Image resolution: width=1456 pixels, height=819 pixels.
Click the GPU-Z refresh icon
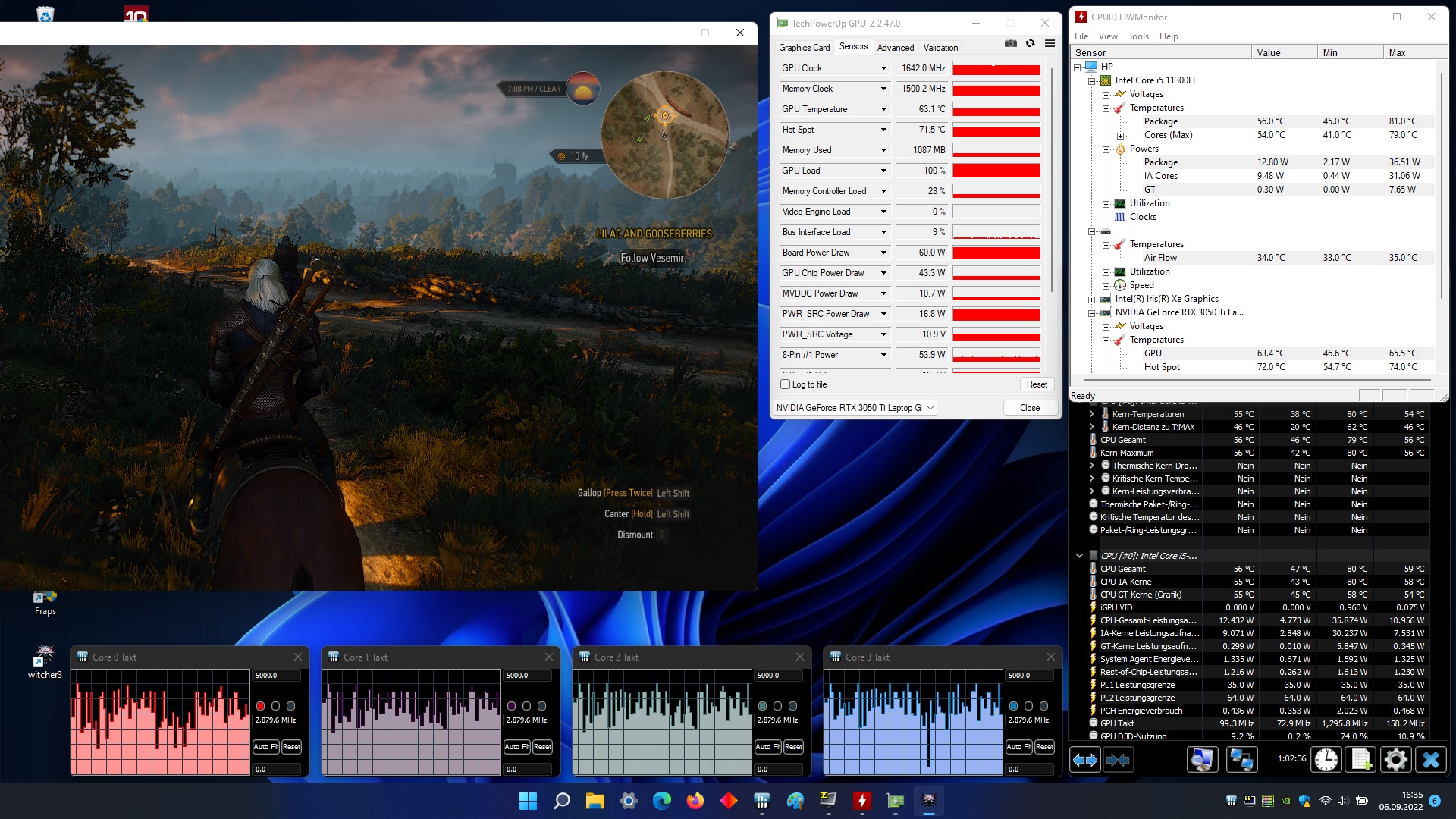pyautogui.click(x=1030, y=44)
